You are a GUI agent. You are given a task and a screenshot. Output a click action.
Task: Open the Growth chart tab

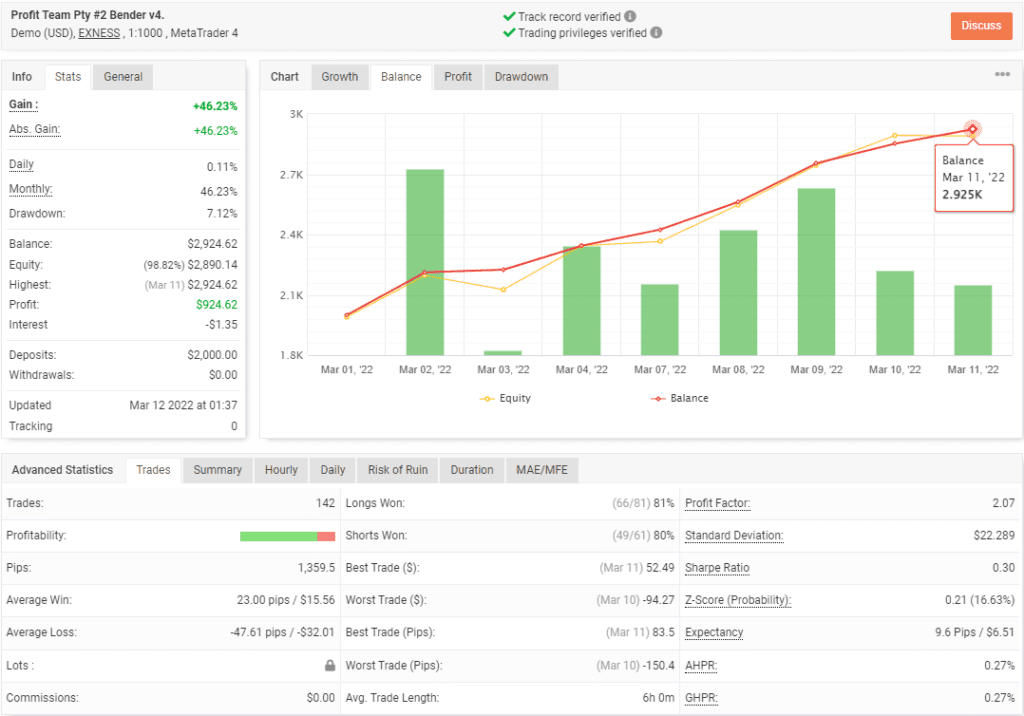tap(341, 76)
